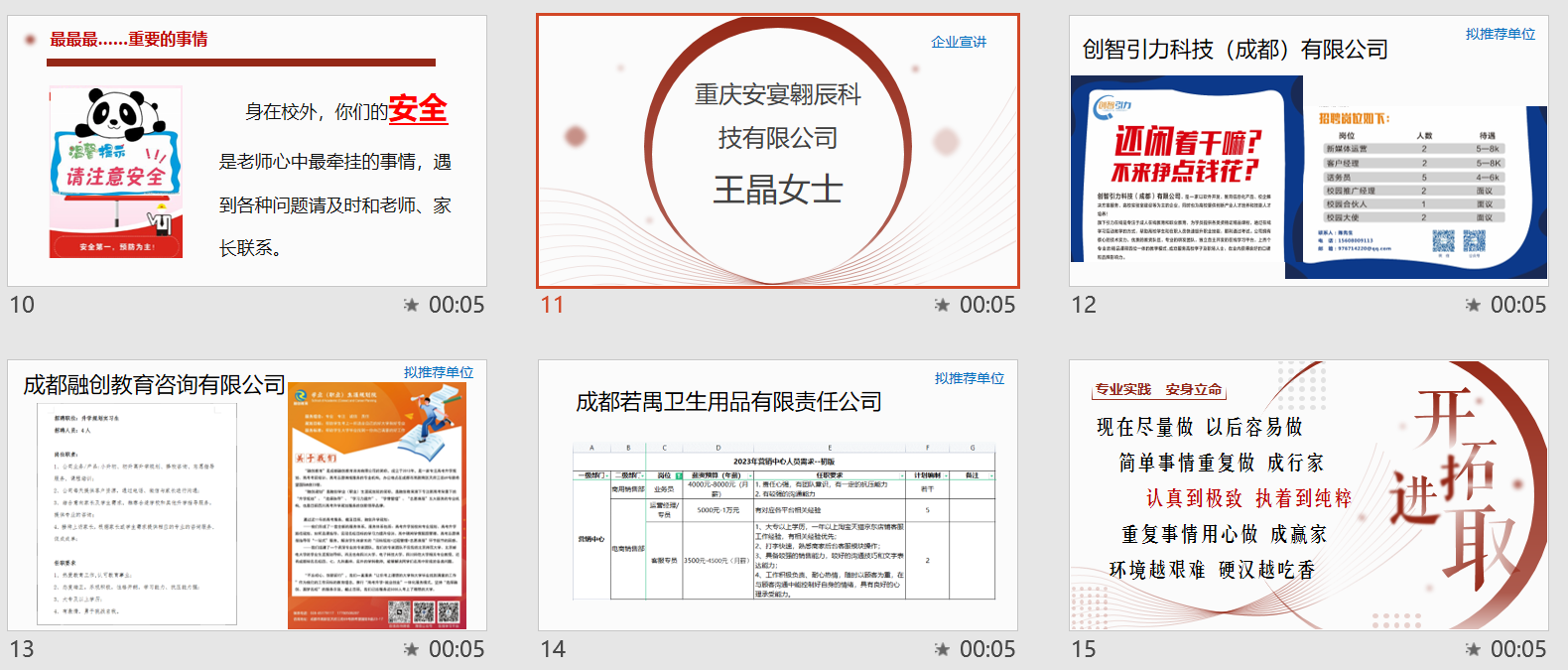Image resolution: width=1568 pixels, height=670 pixels.
Task: Click the transition star icon under slide 15
Action: point(1473,649)
